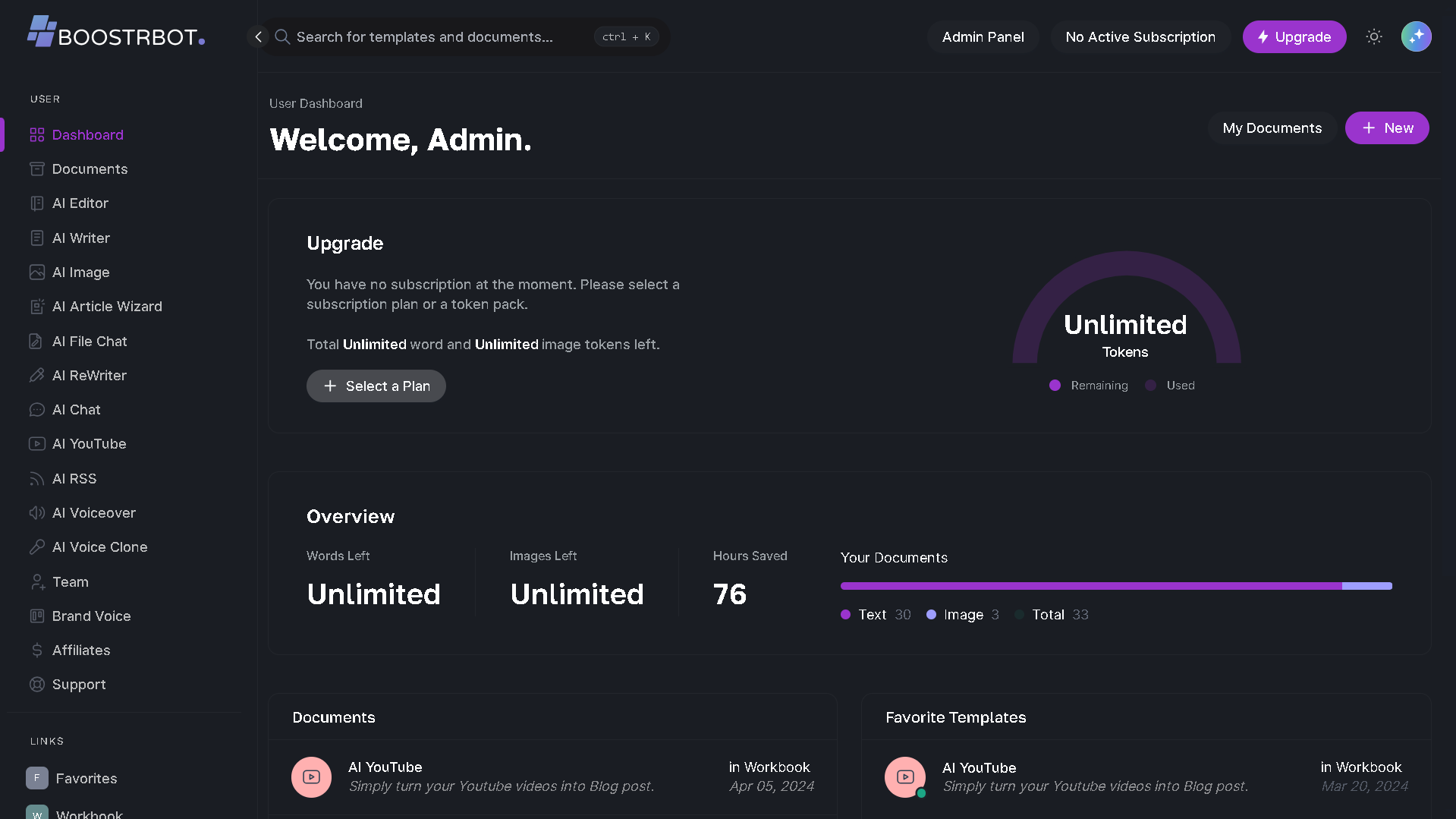The height and width of the screenshot is (819, 1456).
Task: Click the Your Documents progress bar
Action: click(x=1115, y=586)
